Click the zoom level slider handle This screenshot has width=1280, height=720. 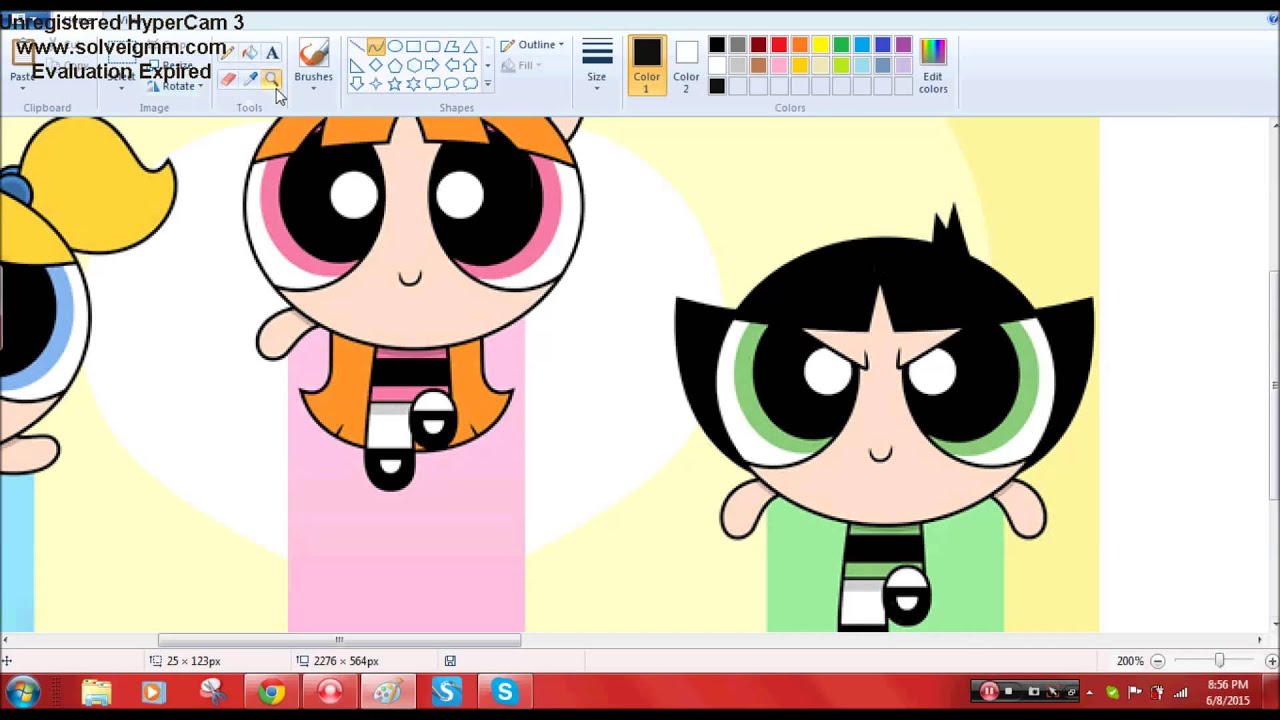(x=1219, y=661)
